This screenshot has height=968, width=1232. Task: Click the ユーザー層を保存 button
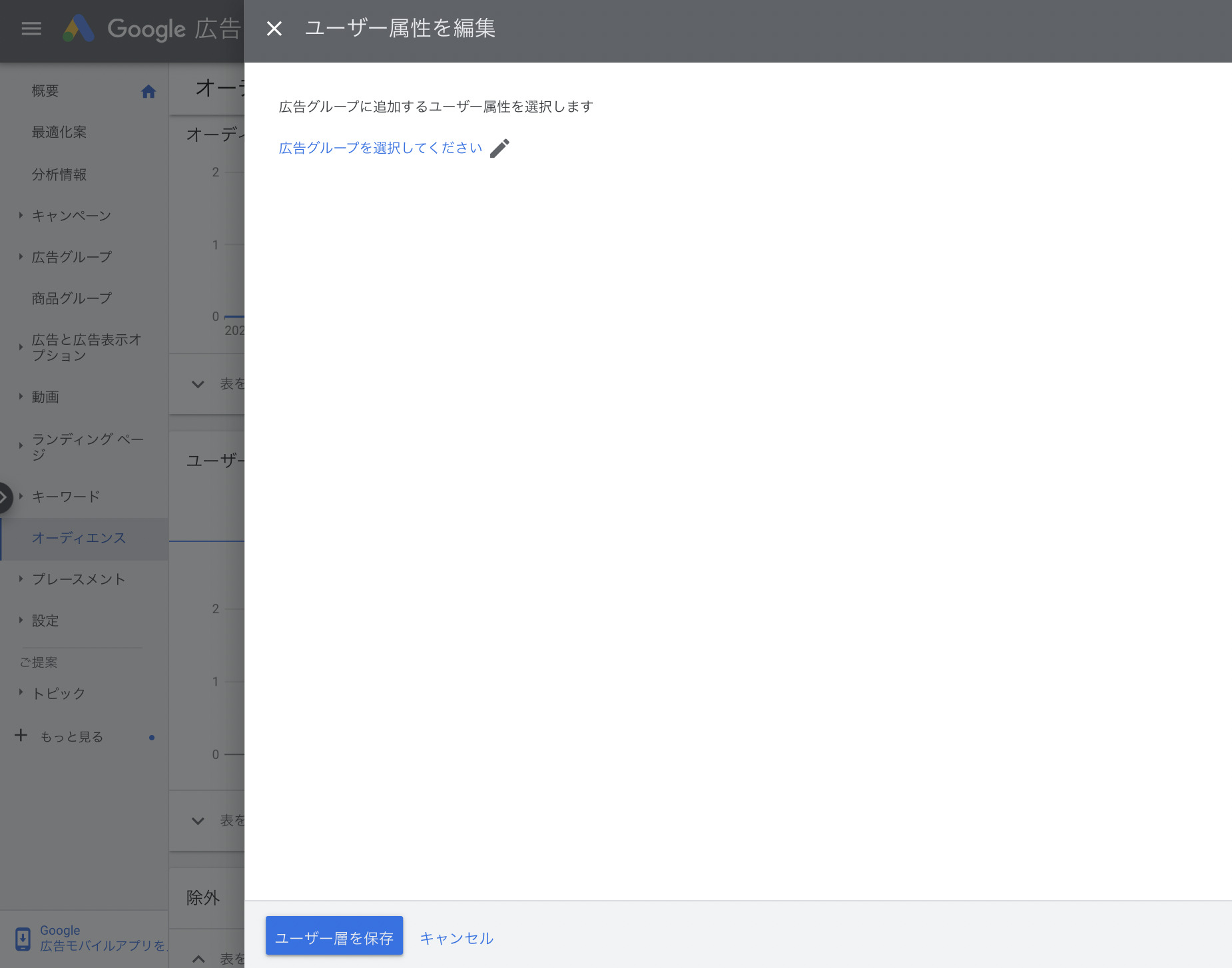coord(334,935)
